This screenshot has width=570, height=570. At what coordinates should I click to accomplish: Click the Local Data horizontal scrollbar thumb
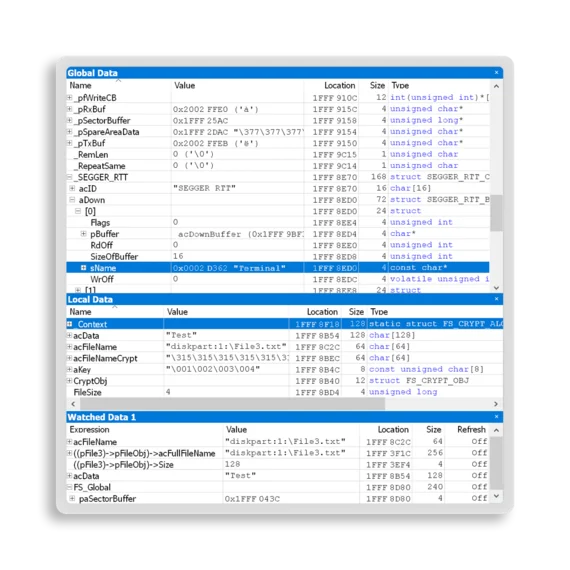tap(232, 404)
